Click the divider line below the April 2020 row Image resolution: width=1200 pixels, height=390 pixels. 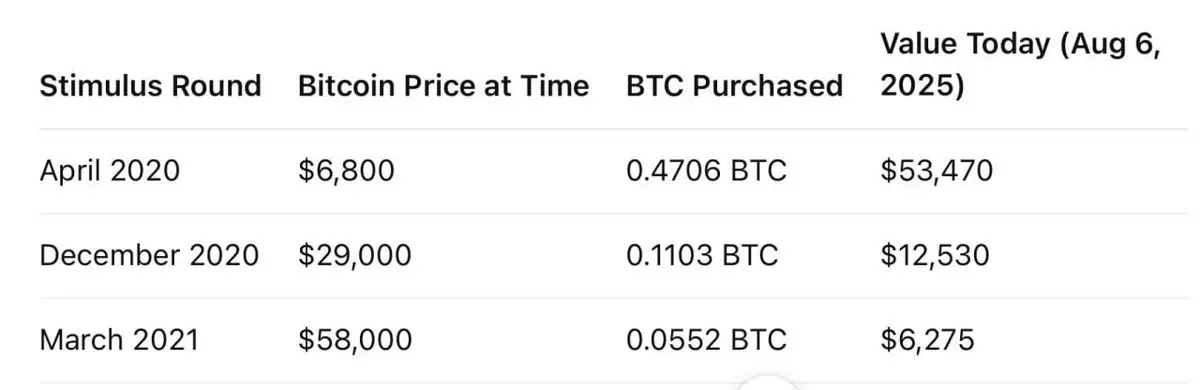pos(600,213)
